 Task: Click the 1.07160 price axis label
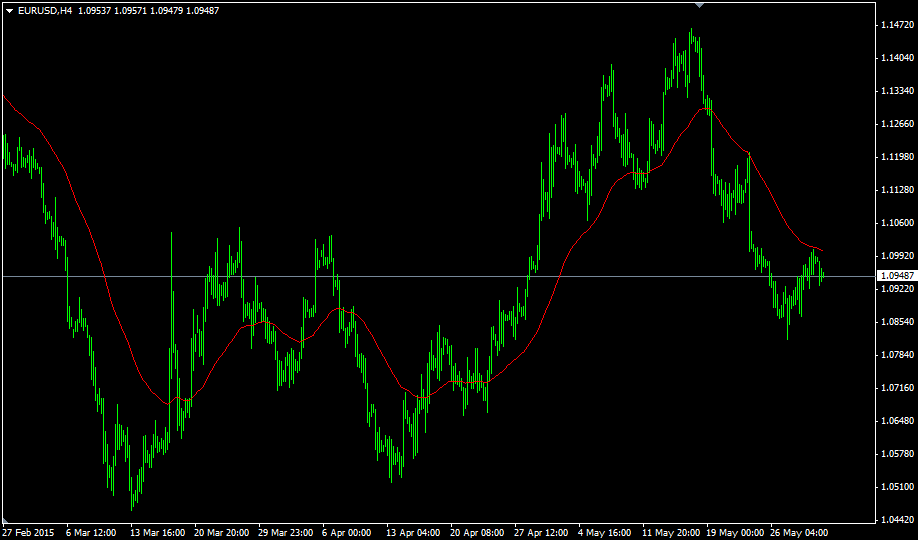tap(898, 388)
